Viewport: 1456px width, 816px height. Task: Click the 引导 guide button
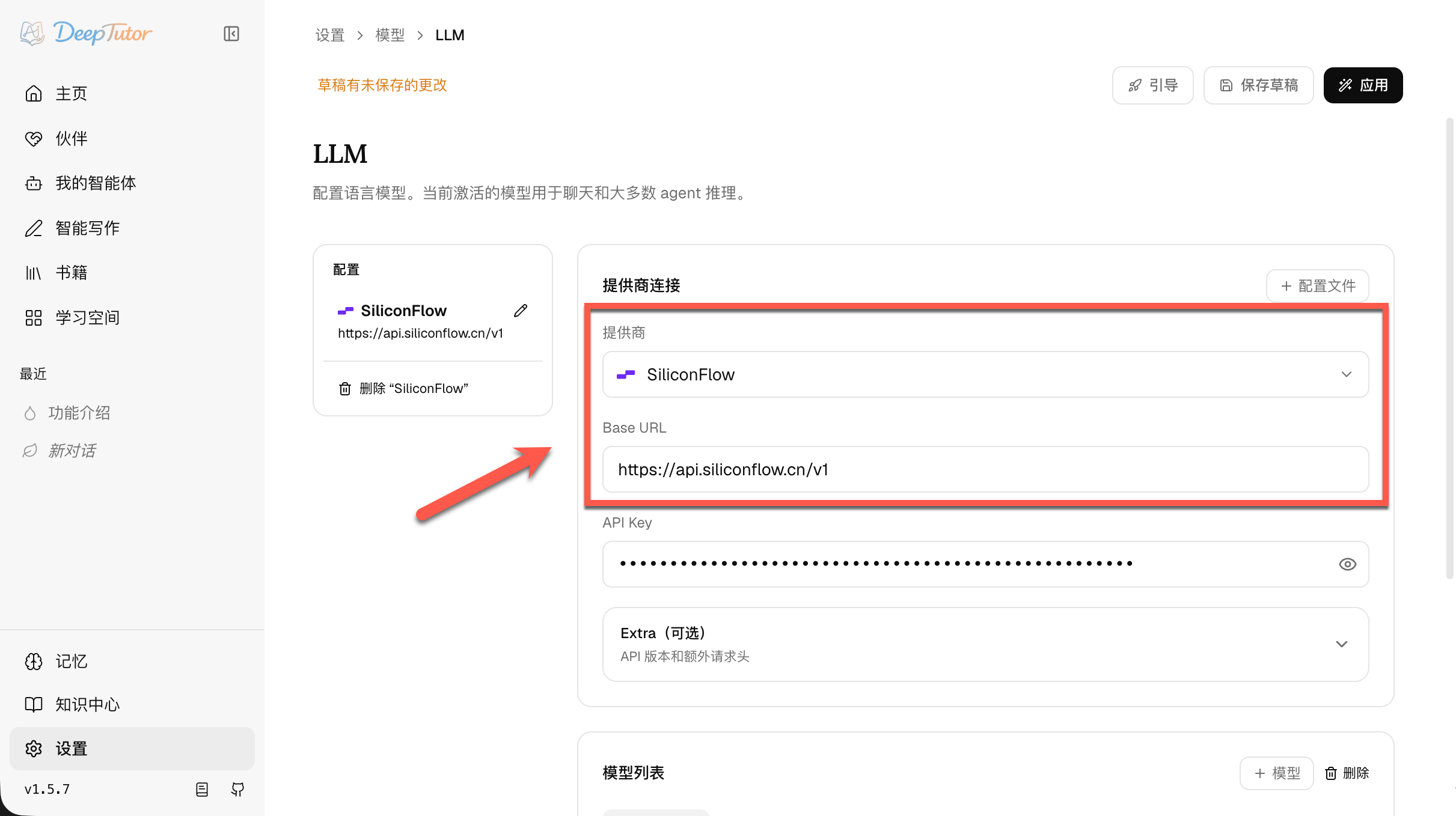(1152, 85)
